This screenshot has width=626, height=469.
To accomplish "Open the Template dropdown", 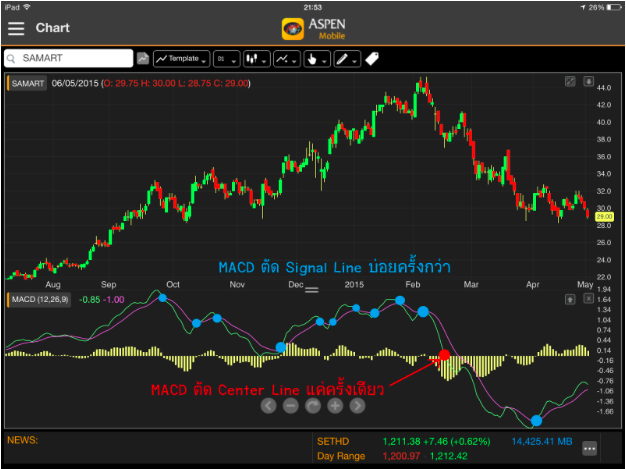I will tap(181, 59).
